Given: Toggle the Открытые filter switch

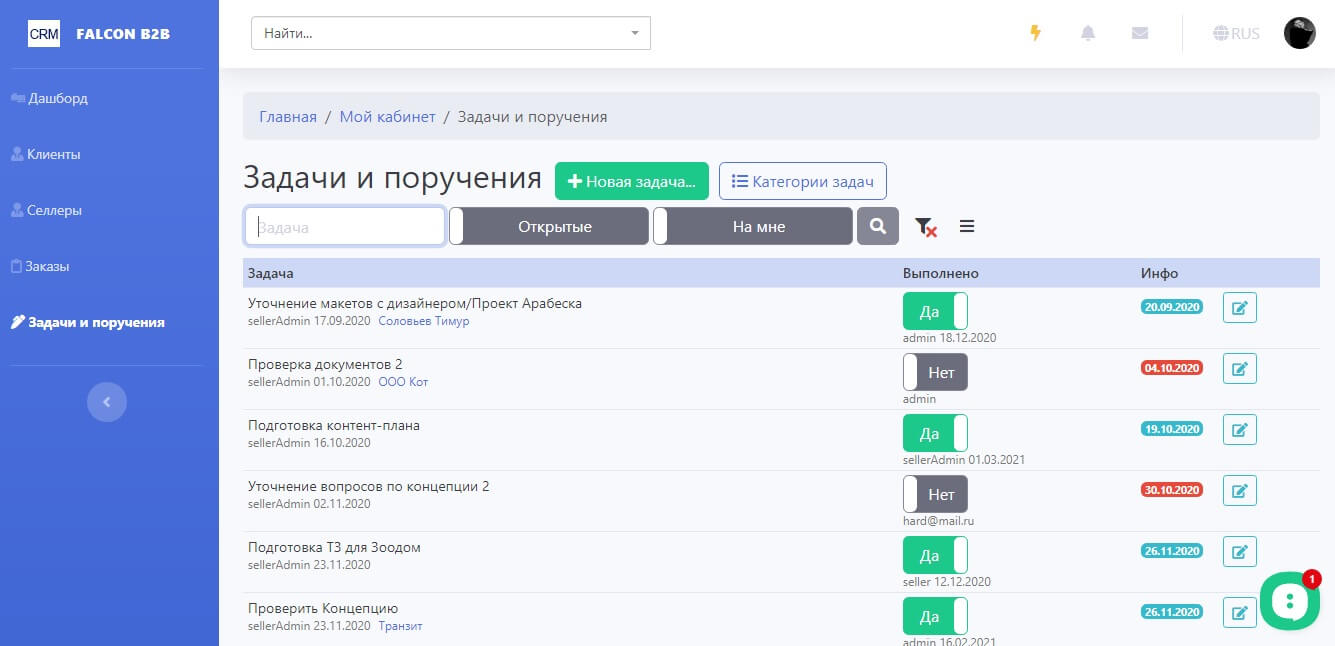Looking at the screenshot, I should pyautogui.click(x=549, y=226).
